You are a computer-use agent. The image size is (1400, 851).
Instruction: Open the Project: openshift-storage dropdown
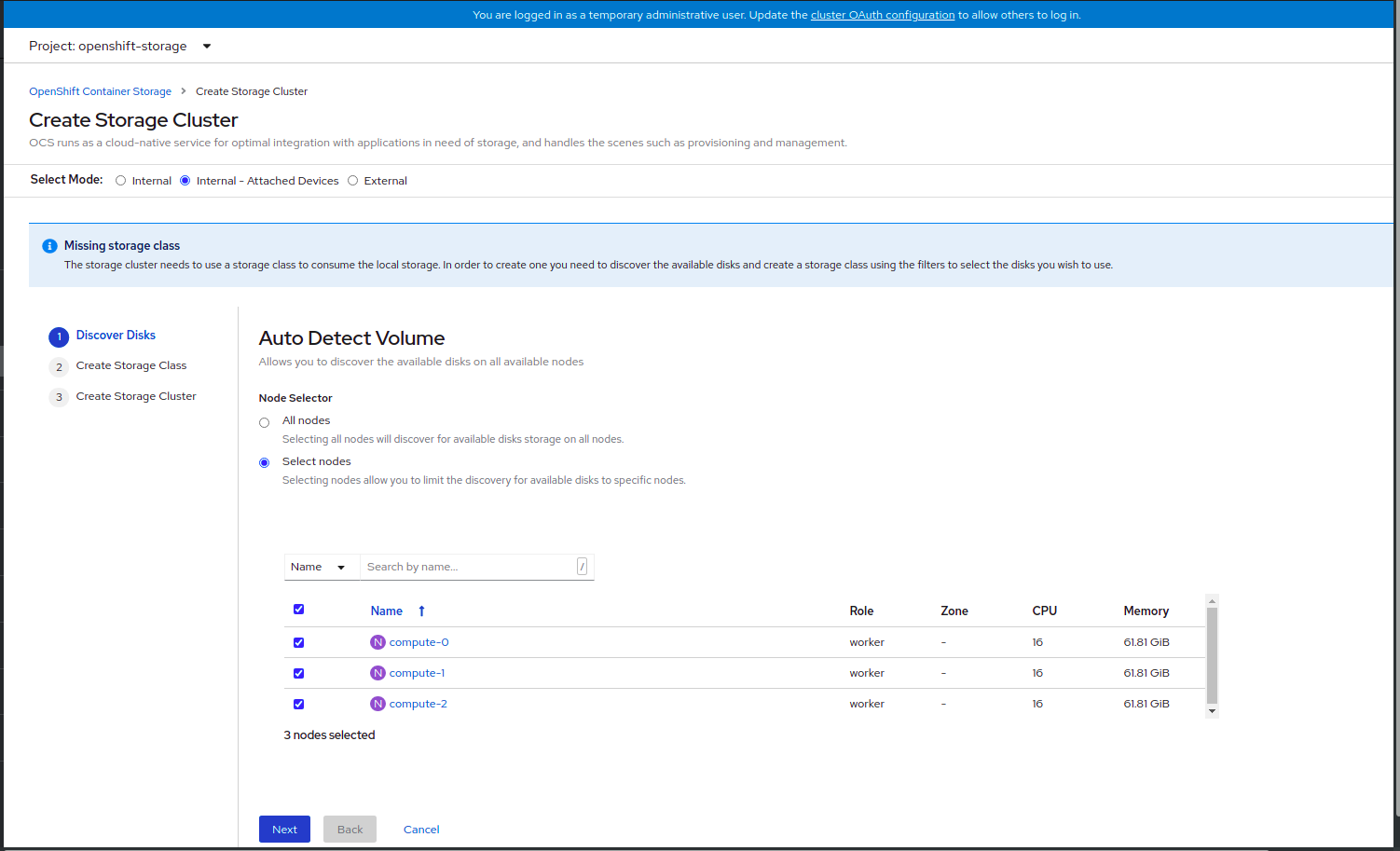pos(119,46)
